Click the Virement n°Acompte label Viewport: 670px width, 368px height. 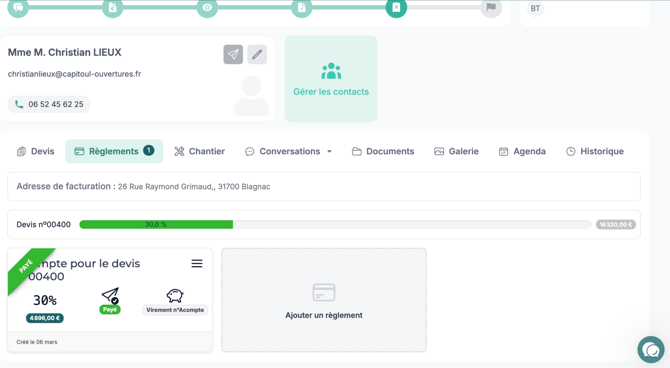[x=175, y=310]
